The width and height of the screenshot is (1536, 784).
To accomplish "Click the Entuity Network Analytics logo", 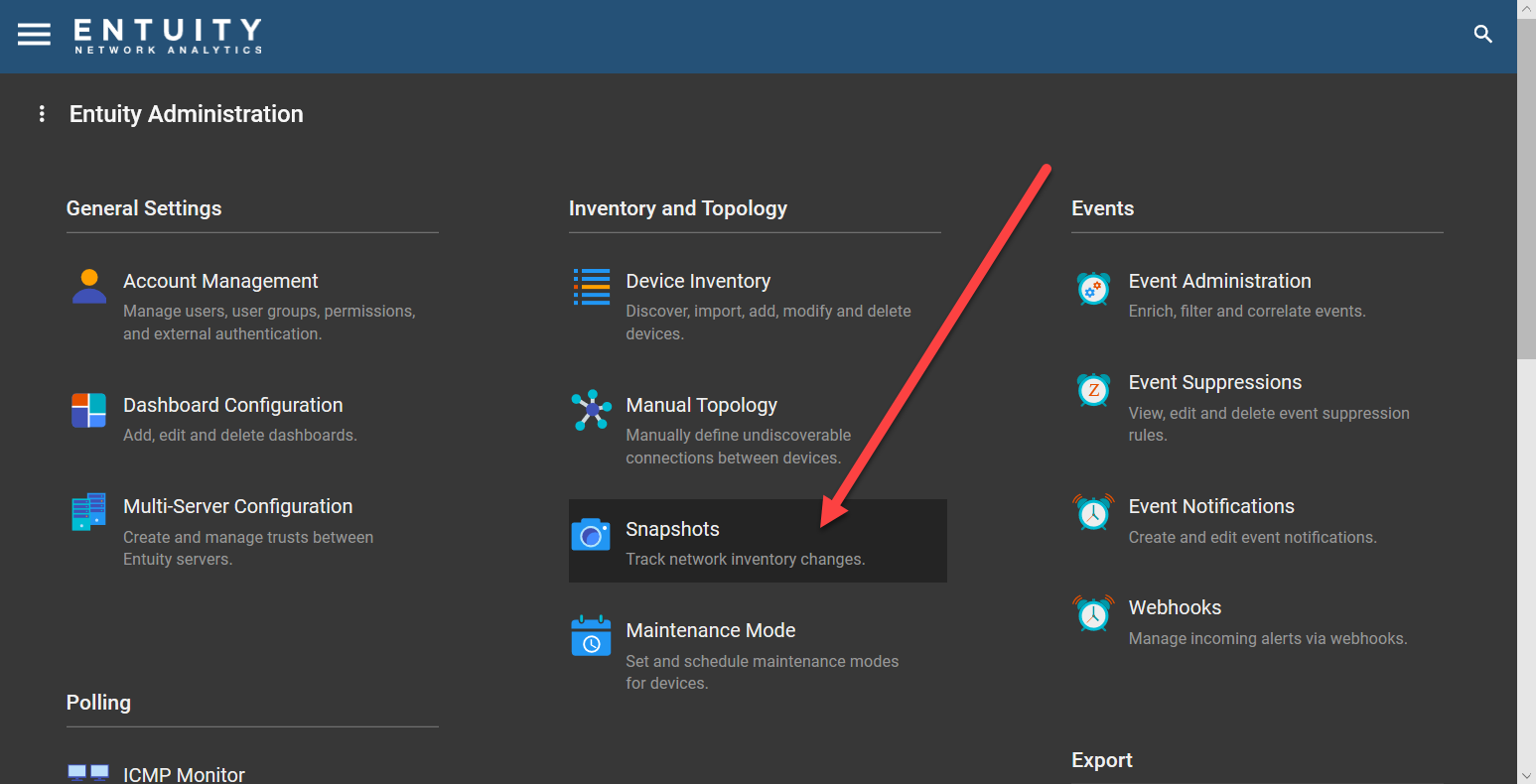I will [168, 36].
